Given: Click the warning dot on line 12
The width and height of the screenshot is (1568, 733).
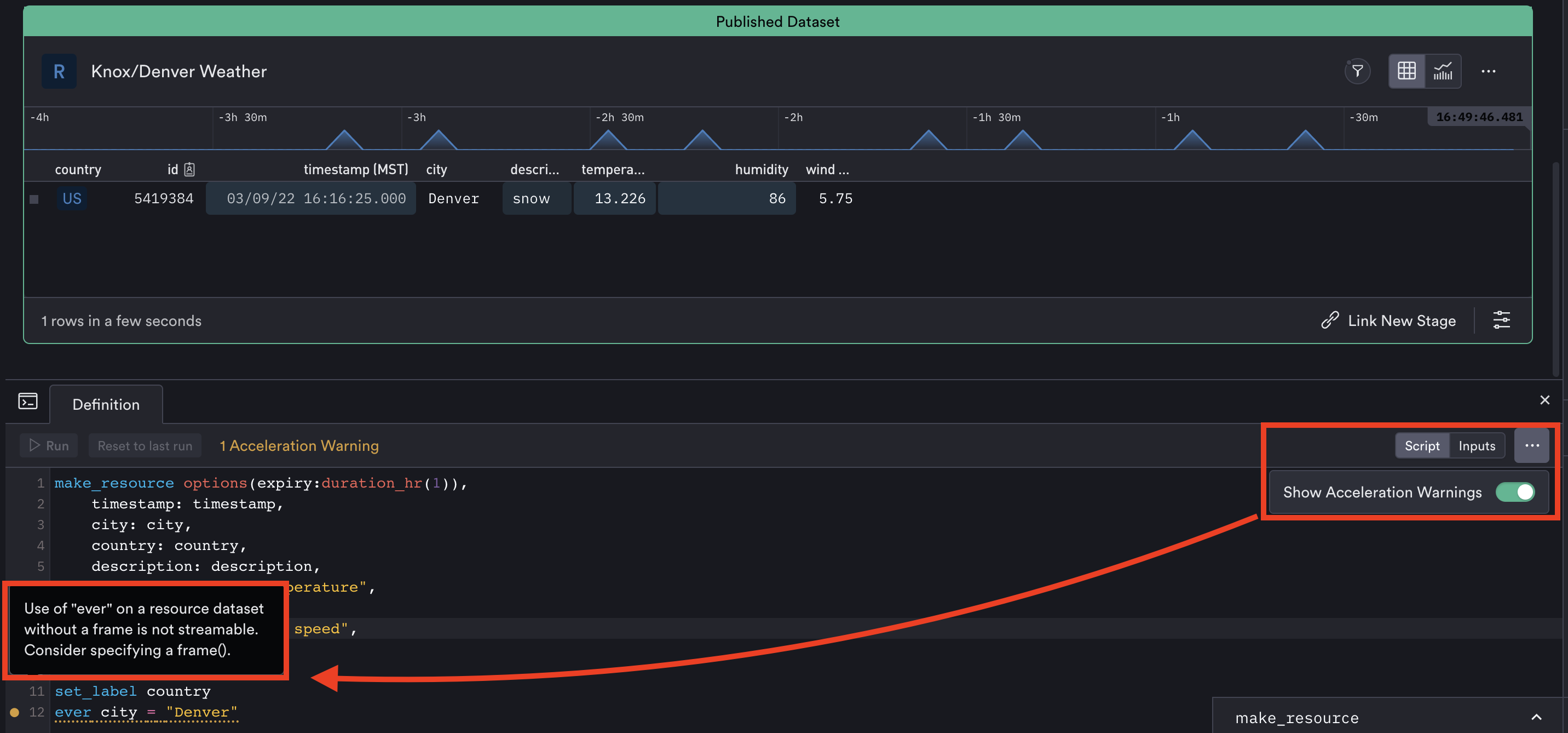Looking at the screenshot, I should point(15,712).
